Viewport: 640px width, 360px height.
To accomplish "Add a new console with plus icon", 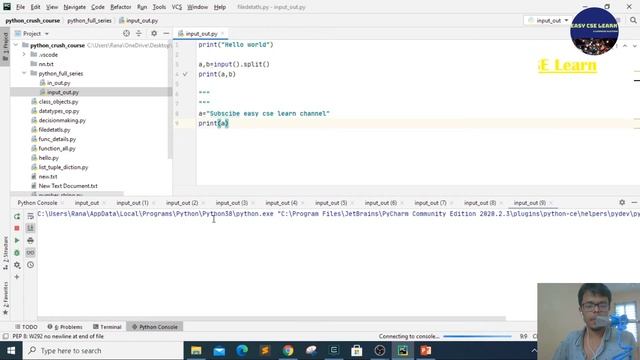I will coord(17,277).
